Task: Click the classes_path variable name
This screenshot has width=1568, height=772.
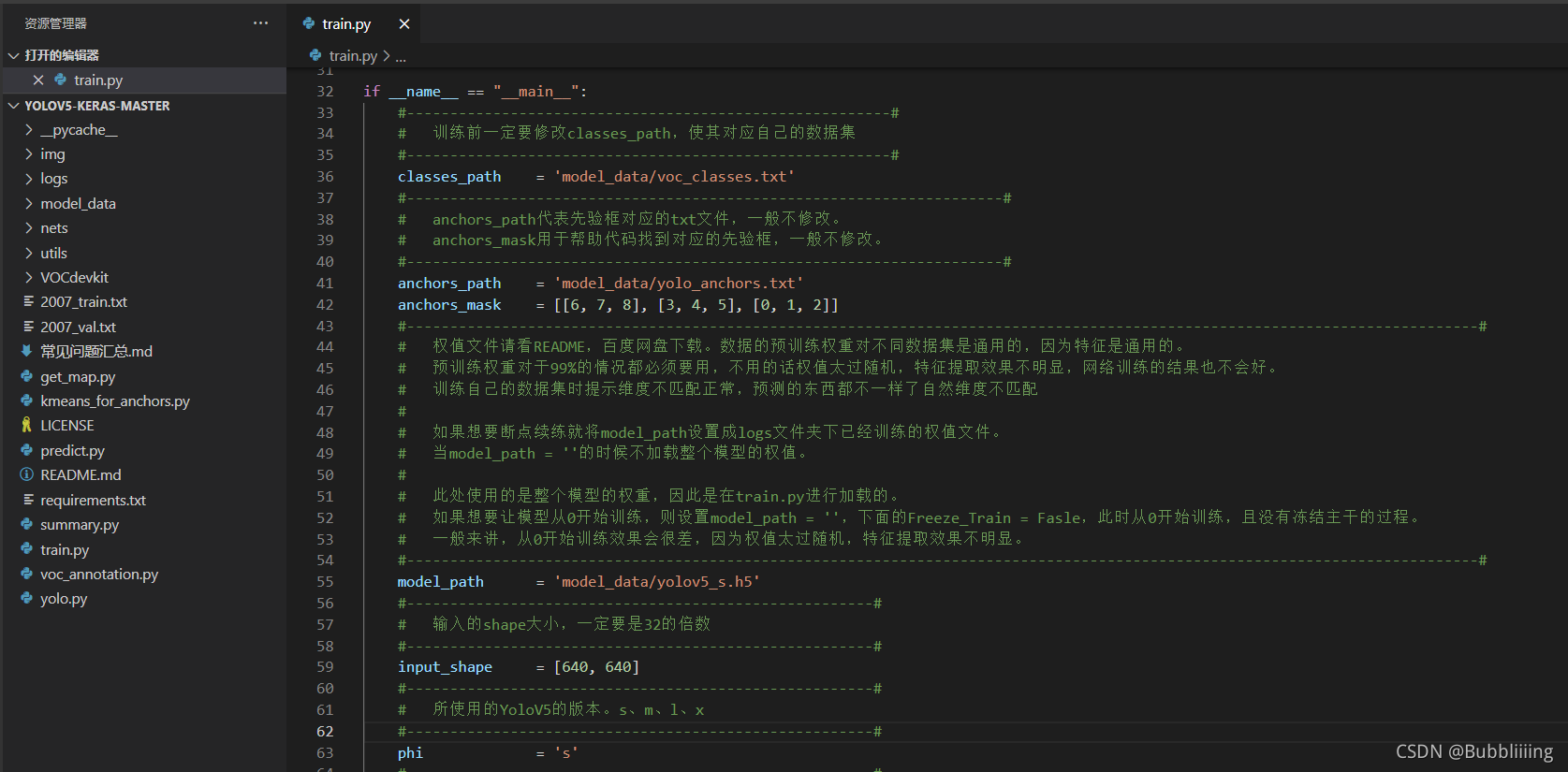Action: 449,177
